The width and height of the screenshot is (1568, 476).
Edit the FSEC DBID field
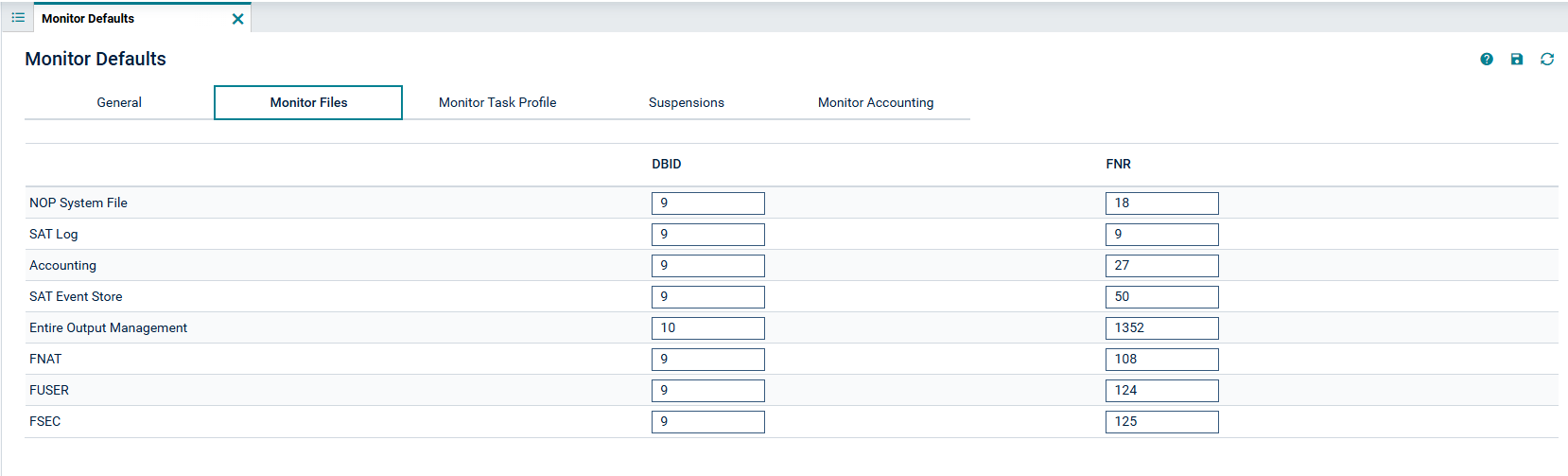(708, 421)
